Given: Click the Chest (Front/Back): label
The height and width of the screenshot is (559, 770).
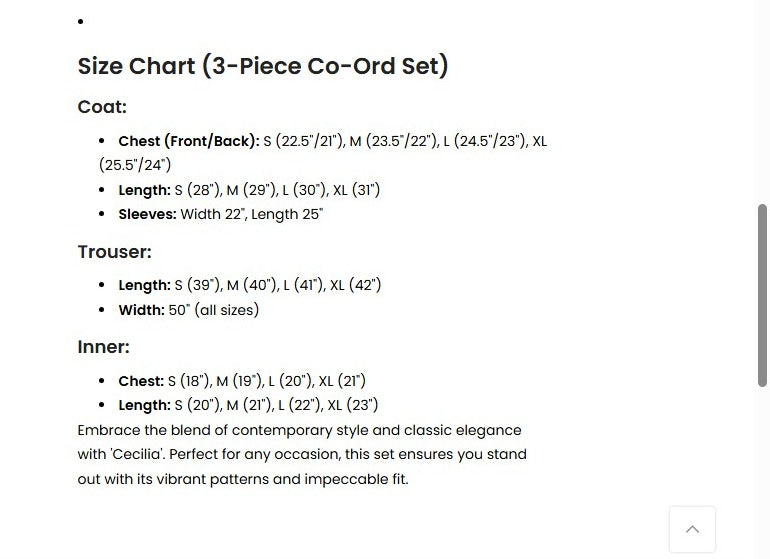Looking at the screenshot, I should tap(188, 141).
